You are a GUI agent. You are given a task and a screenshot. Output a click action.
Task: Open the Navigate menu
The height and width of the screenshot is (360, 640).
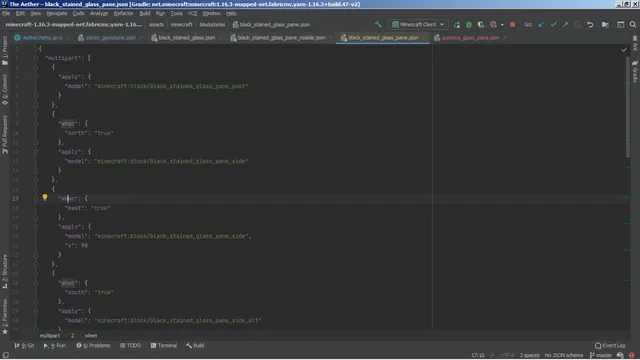57,13
